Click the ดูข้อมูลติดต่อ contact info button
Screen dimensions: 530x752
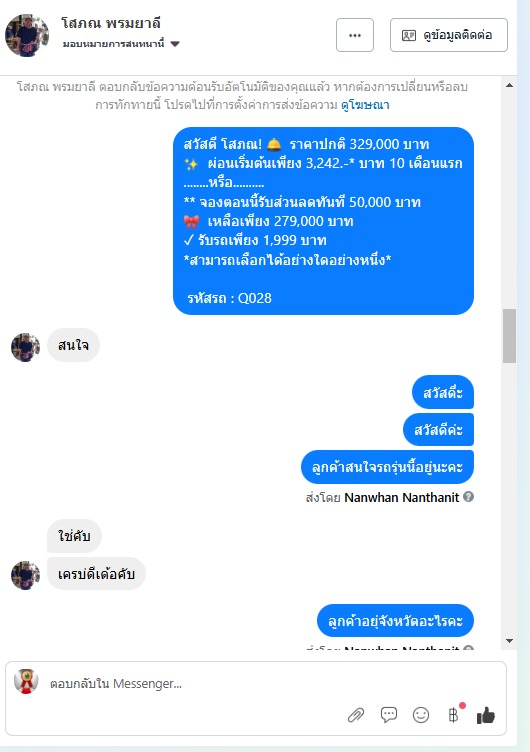tap(448, 35)
